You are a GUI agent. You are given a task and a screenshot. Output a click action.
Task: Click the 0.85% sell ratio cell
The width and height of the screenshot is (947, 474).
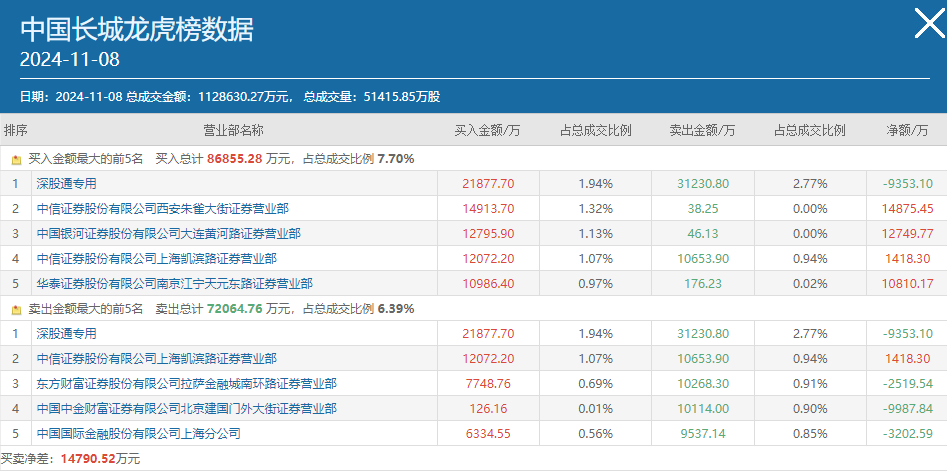(811, 434)
